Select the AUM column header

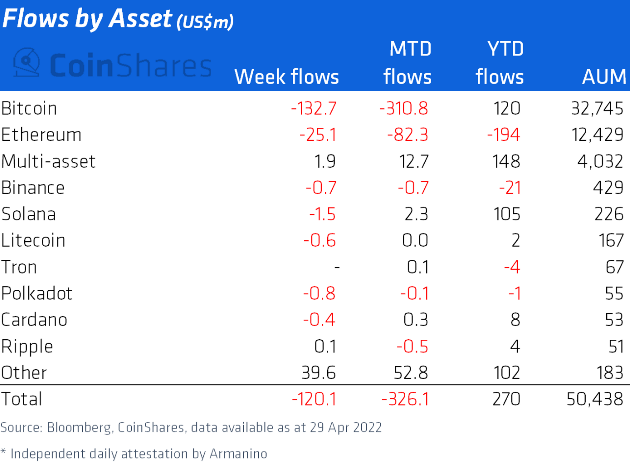(604, 76)
